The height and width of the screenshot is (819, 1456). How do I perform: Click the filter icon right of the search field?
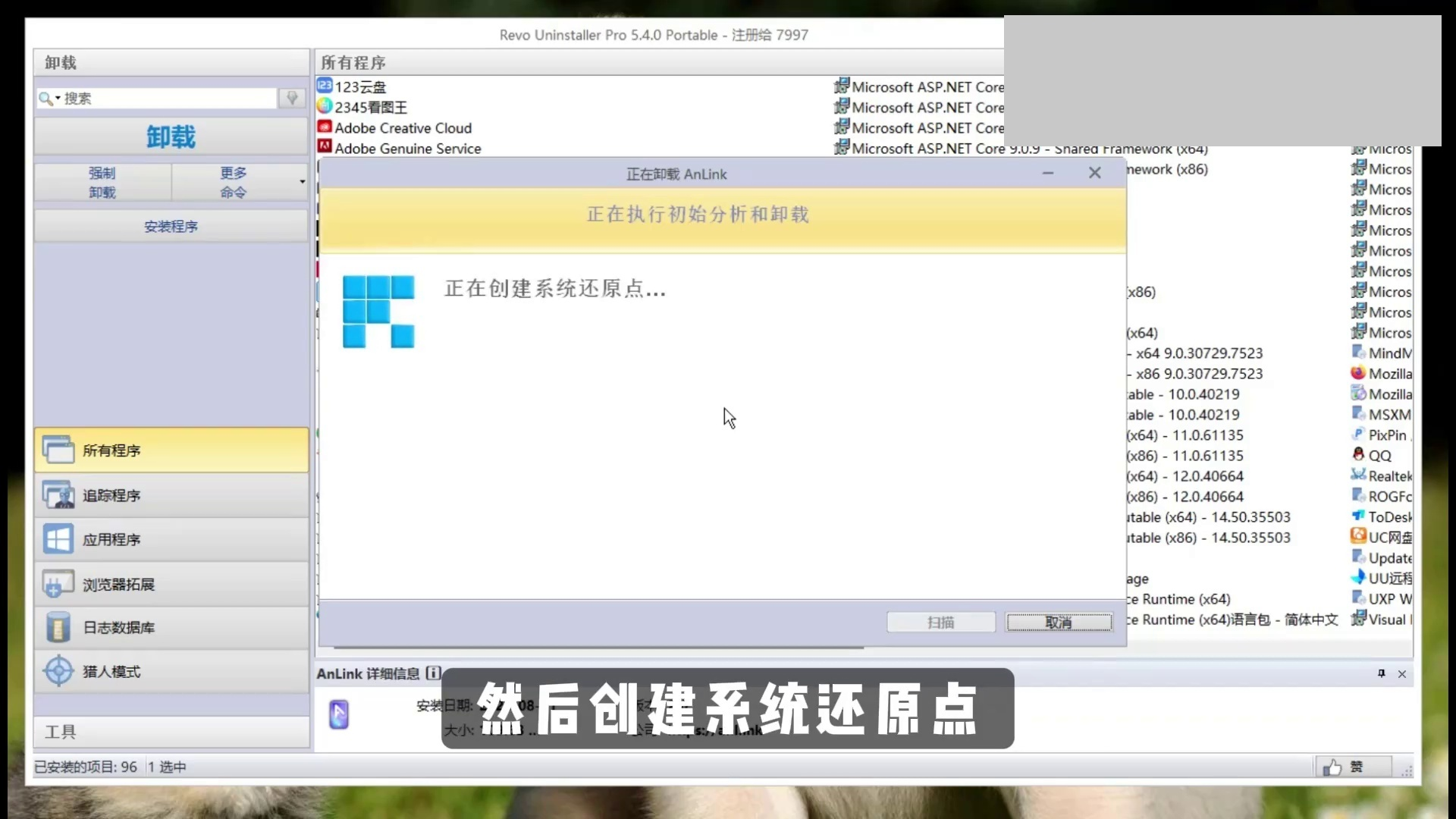[x=291, y=98]
